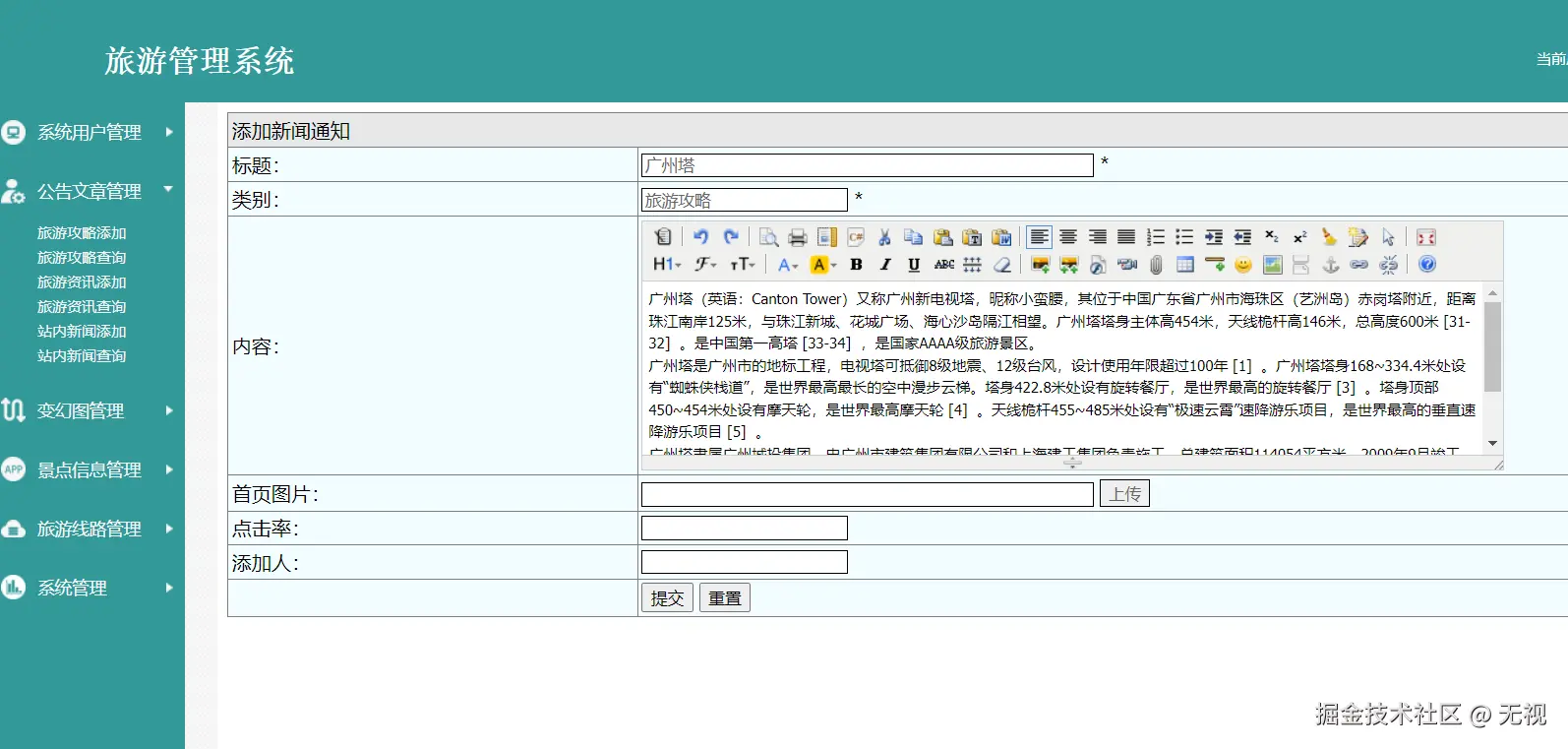The image size is (1568, 749).
Task: Open the editor help about icon
Action: pyautogui.click(x=1427, y=264)
